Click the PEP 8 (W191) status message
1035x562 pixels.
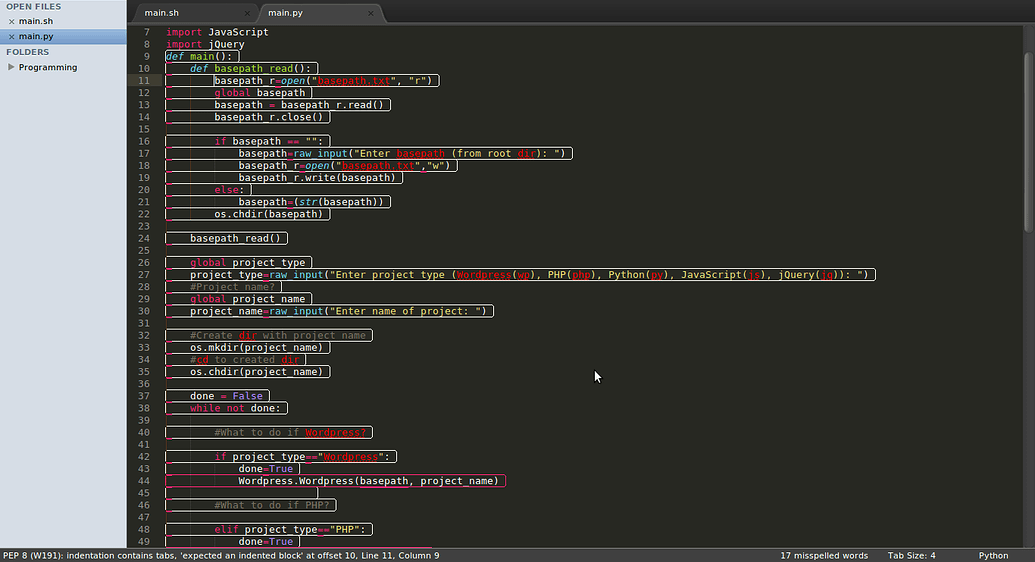tap(221, 555)
